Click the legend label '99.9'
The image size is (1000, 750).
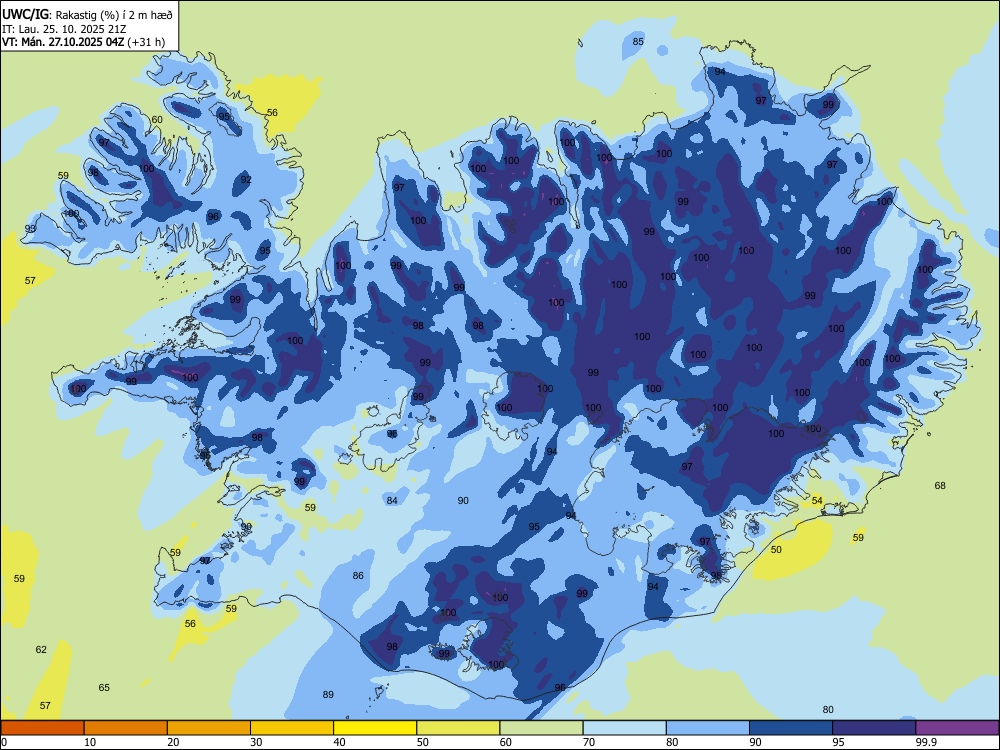[x=926, y=742]
